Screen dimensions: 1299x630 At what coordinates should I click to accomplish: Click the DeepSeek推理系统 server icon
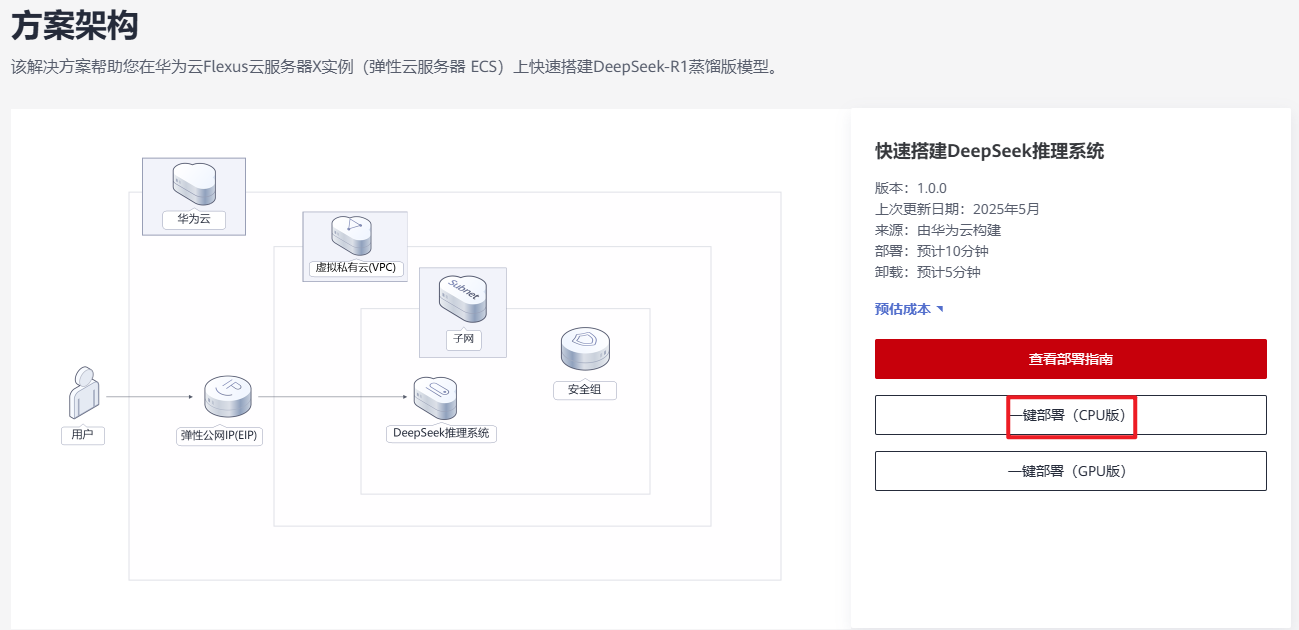pyautogui.click(x=436, y=398)
